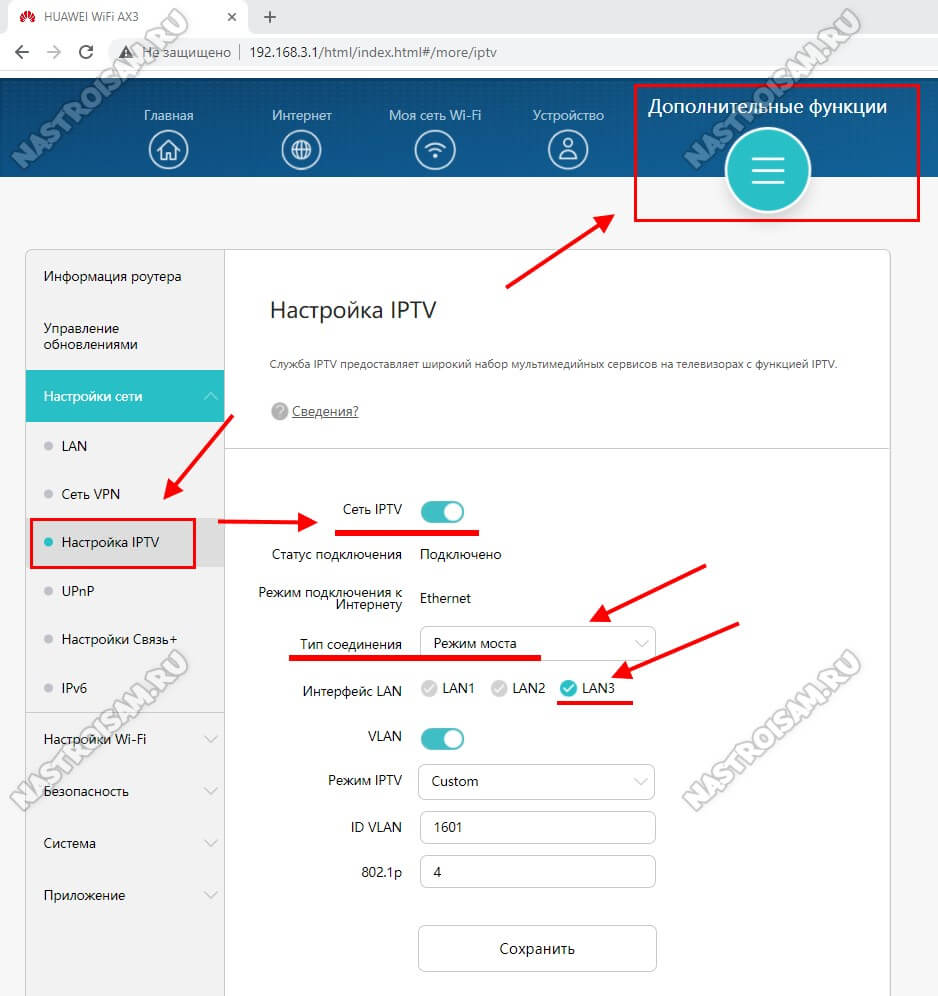This screenshot has height=996, width=938.
Task: Open the Device (Устройство) user icon
Action: click(x=568, y=150)
